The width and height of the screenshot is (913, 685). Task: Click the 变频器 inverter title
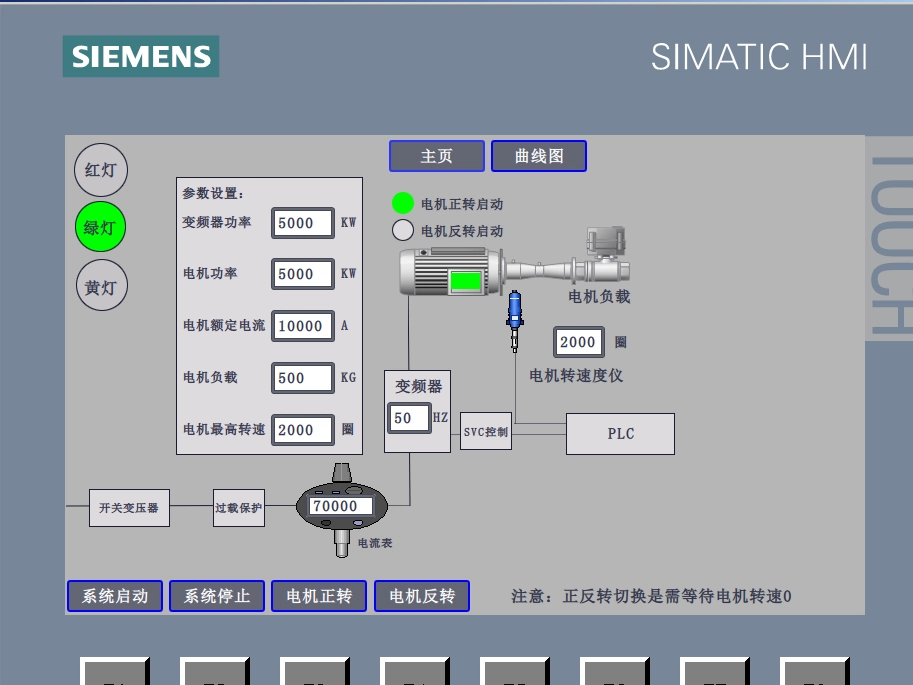419,386
